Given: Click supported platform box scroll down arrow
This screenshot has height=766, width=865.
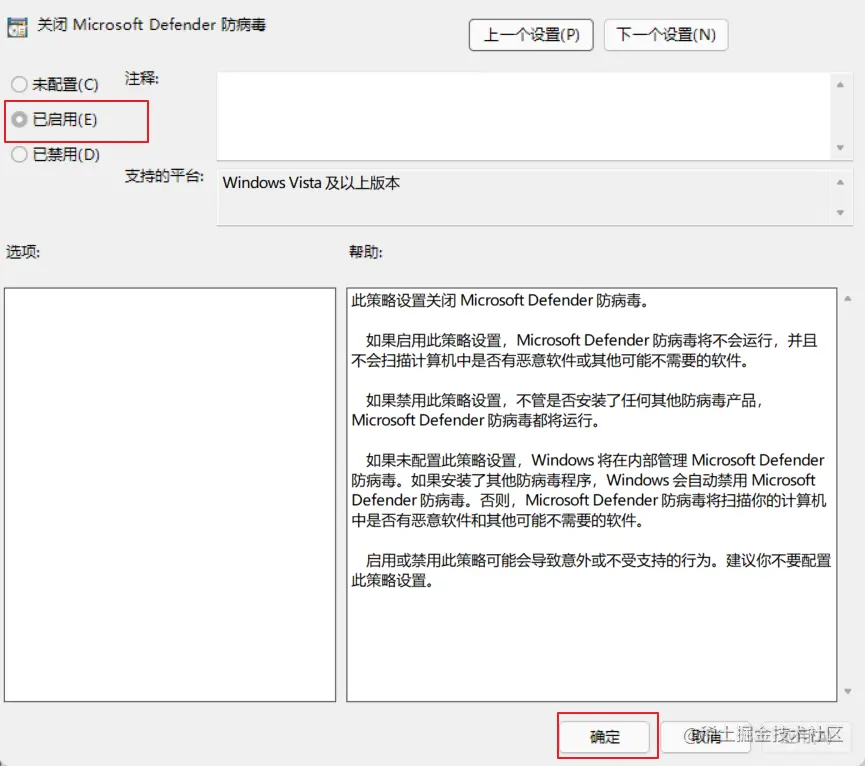Looking at the screenshot, I should click(x=840, y=212).
